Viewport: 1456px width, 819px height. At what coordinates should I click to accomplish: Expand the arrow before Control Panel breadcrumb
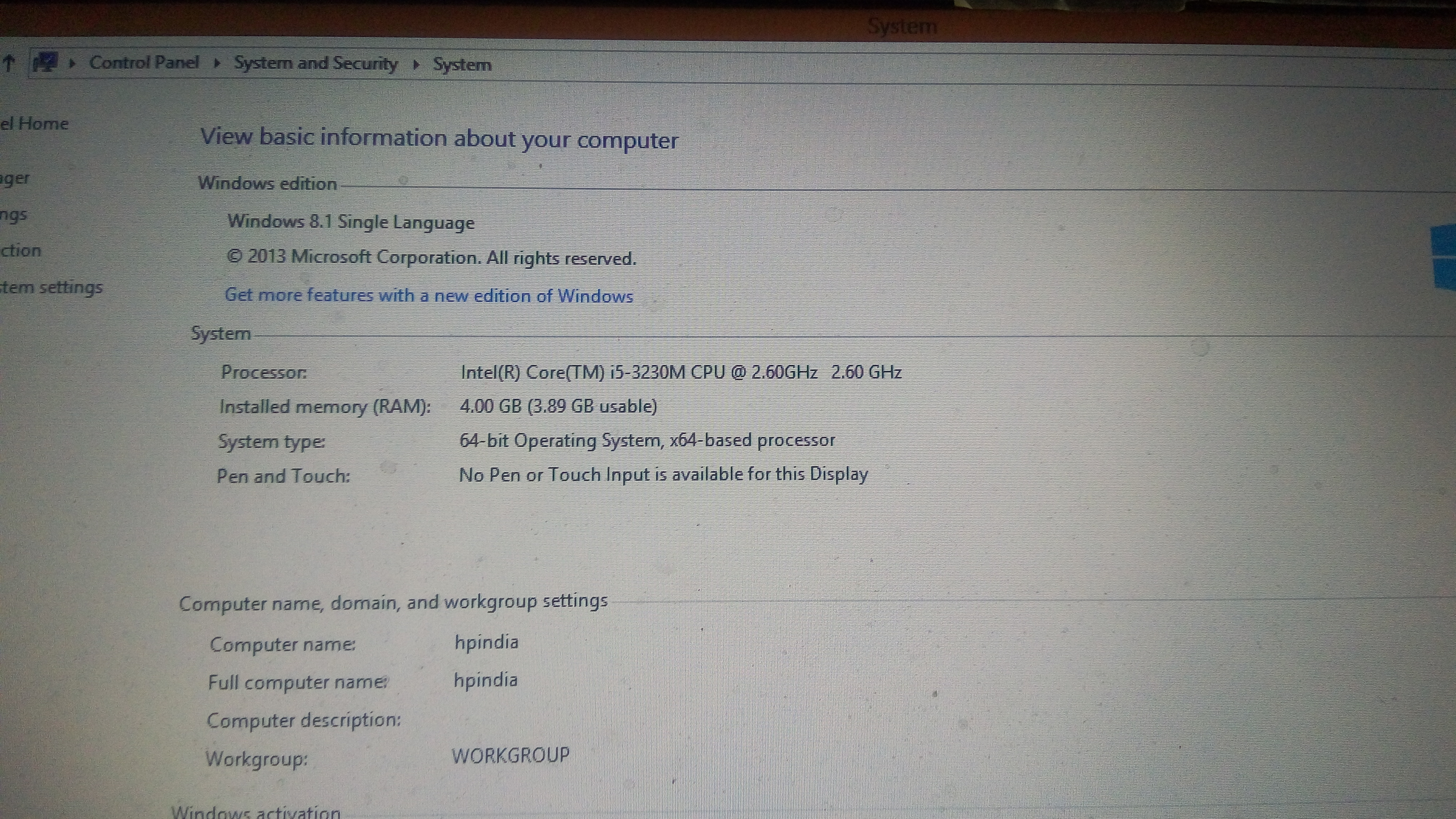[72, 63]
